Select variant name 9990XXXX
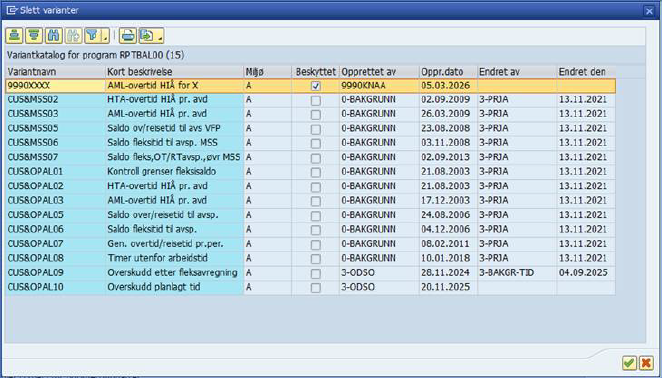This screenshot has height=378, width=662. pyautogui.click(x=55, y=85)
